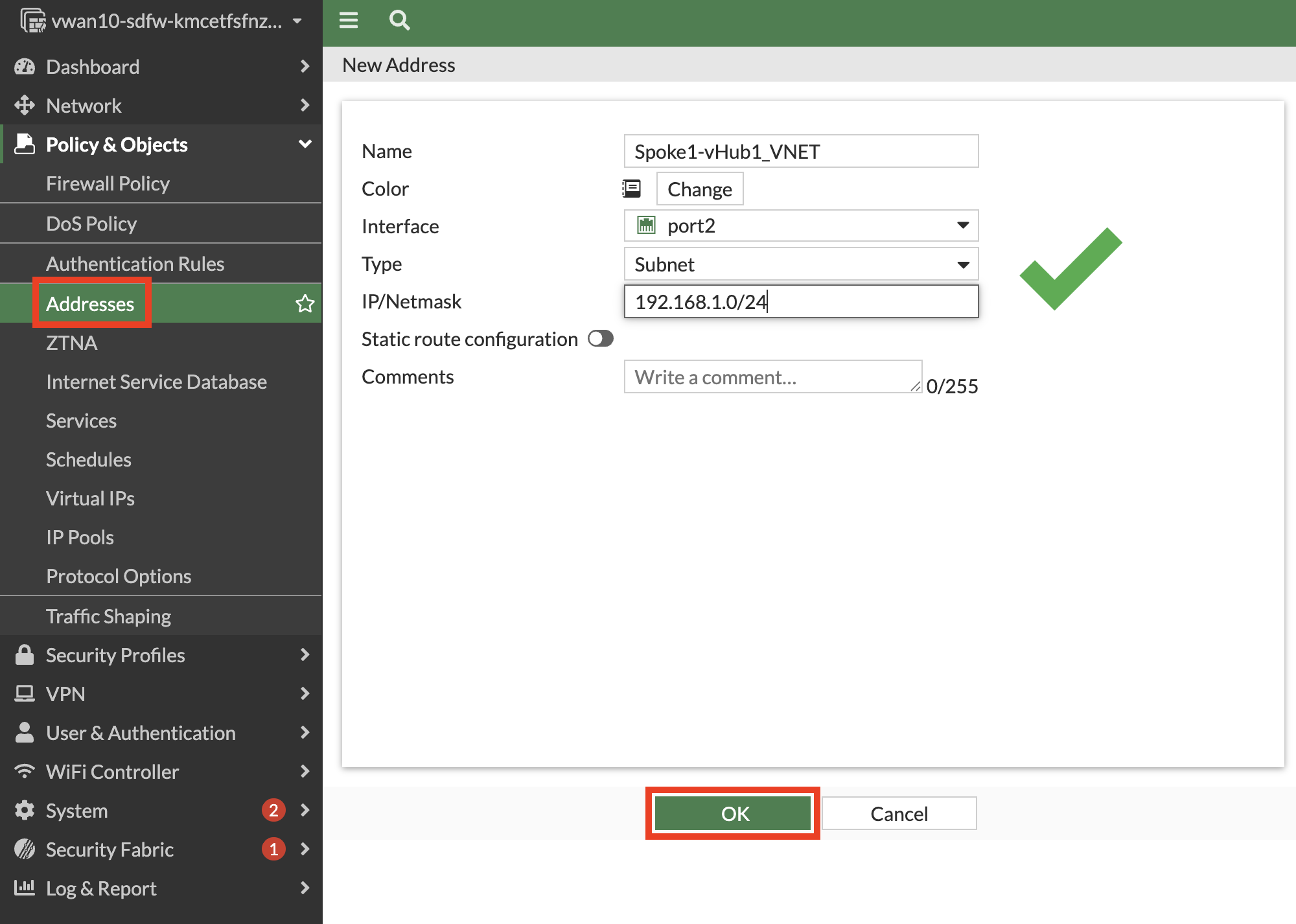Toggle the favorite star on Addresses
The image size is (1296, 924).
(304, 303)
